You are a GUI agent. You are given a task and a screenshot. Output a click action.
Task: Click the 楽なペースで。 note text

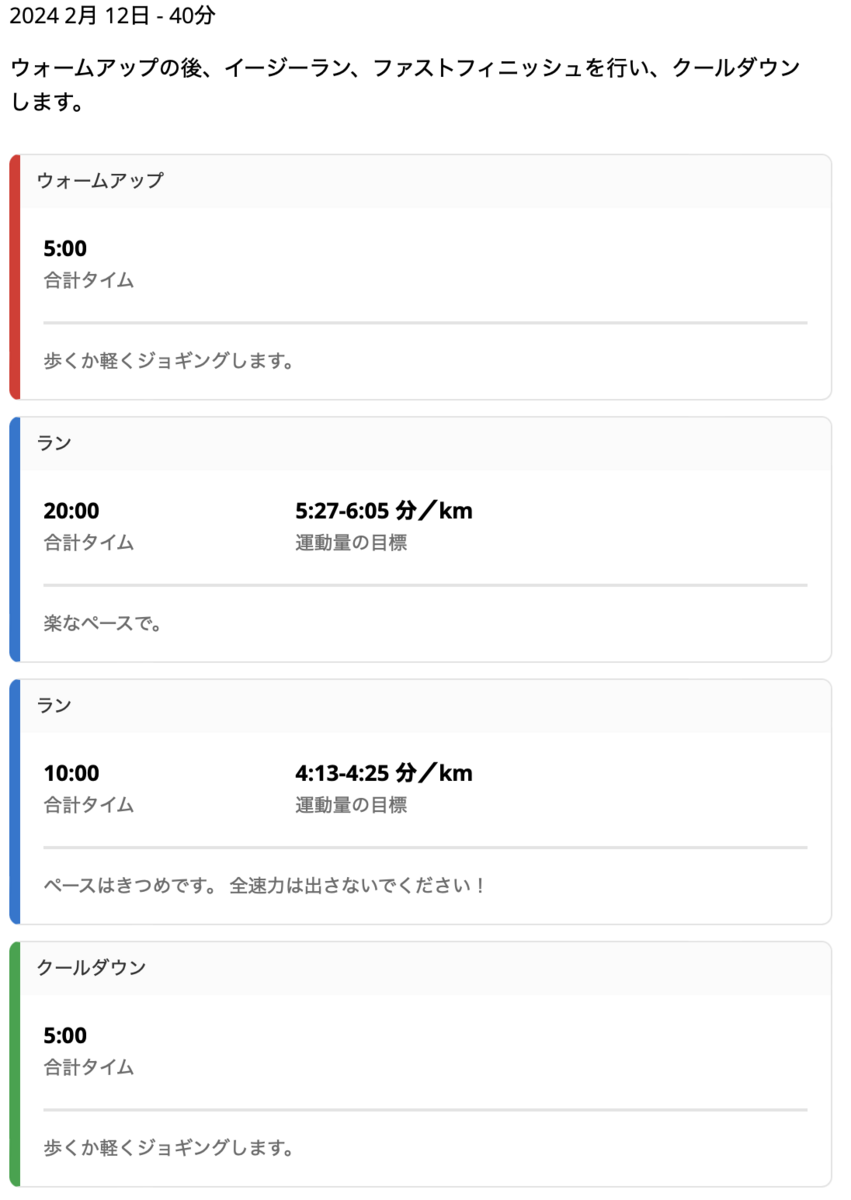tap(103, 624)
